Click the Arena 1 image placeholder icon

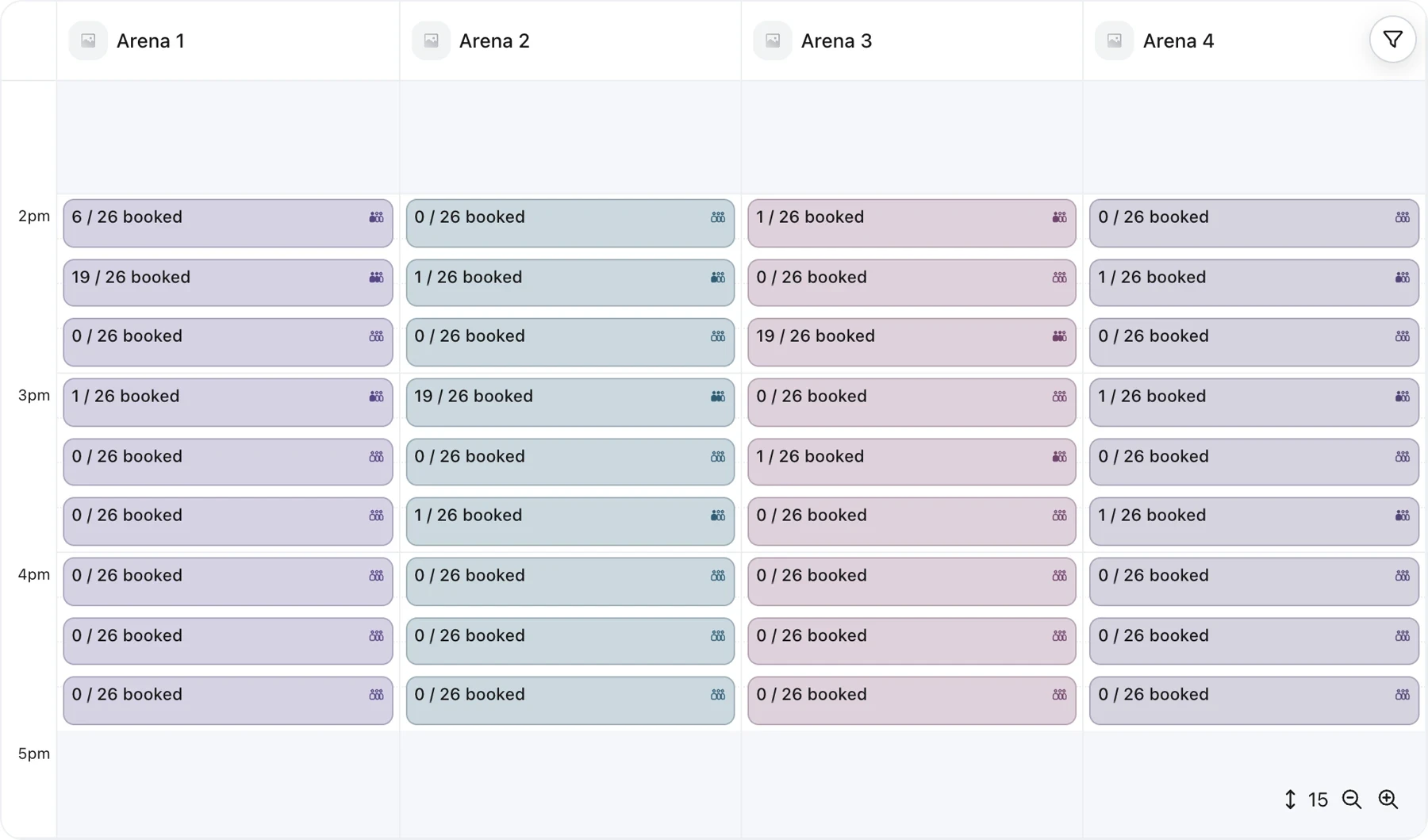click(x=88, y=40)
